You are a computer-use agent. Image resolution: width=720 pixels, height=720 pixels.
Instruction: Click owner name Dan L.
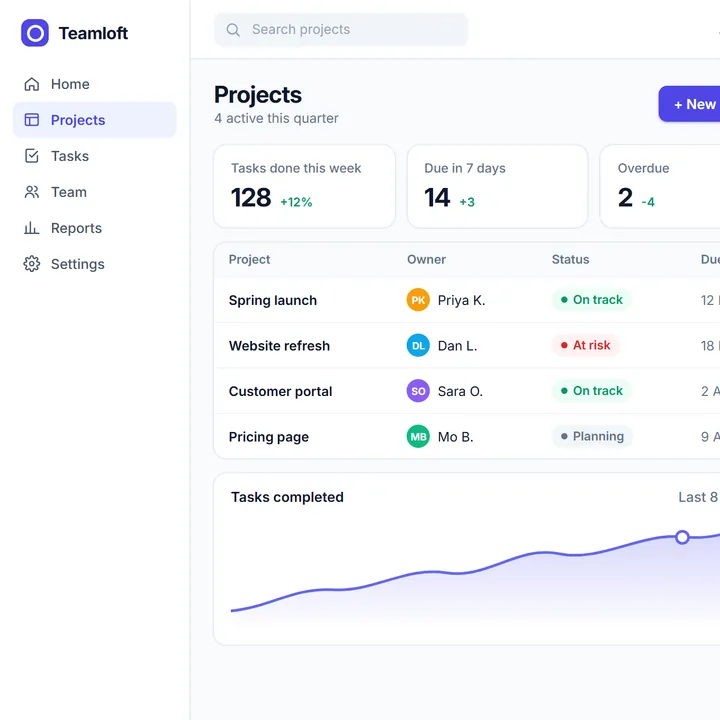457,346
